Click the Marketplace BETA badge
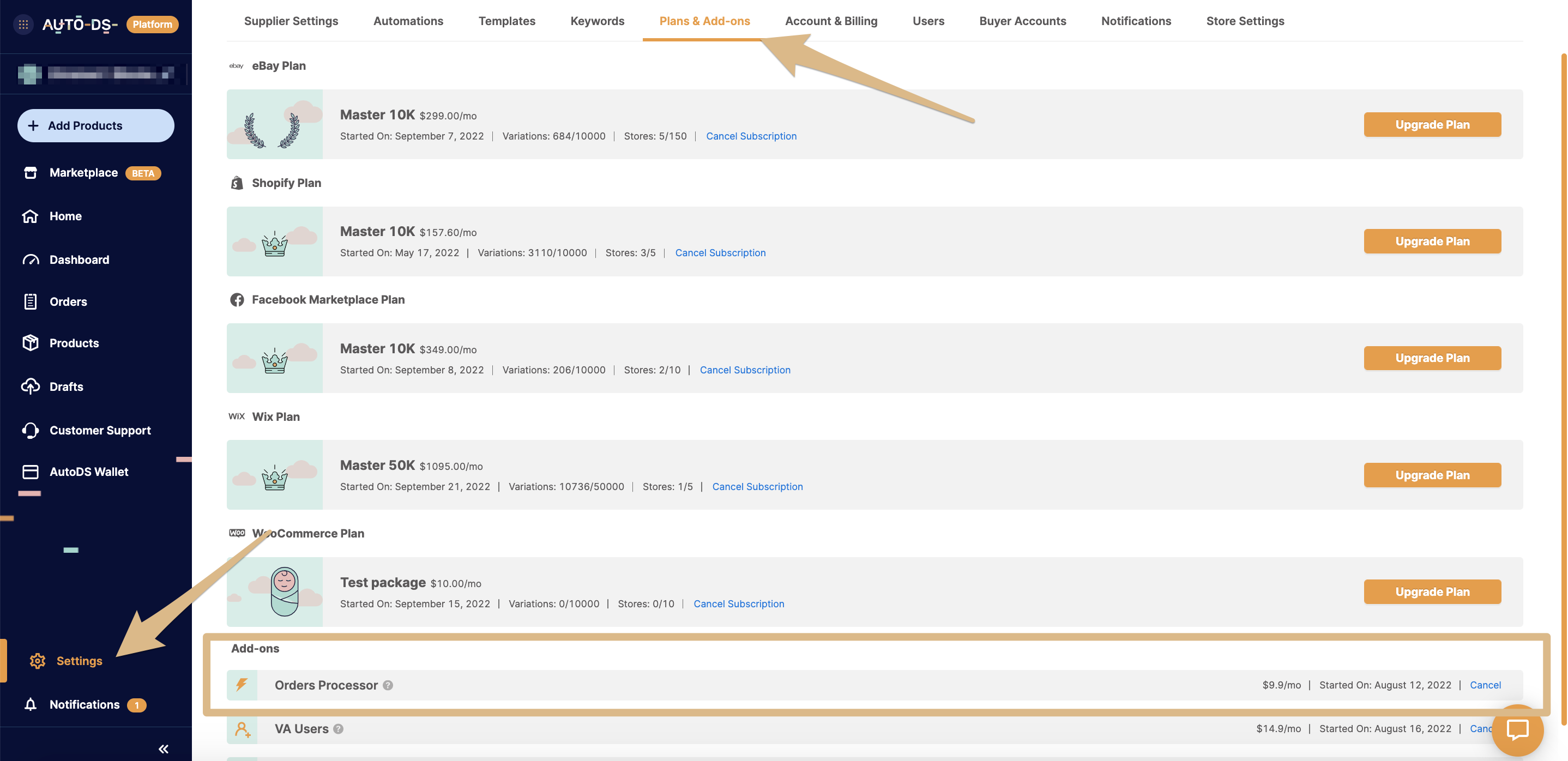Viewport: 1568px width, 761px height. [143, 173]
